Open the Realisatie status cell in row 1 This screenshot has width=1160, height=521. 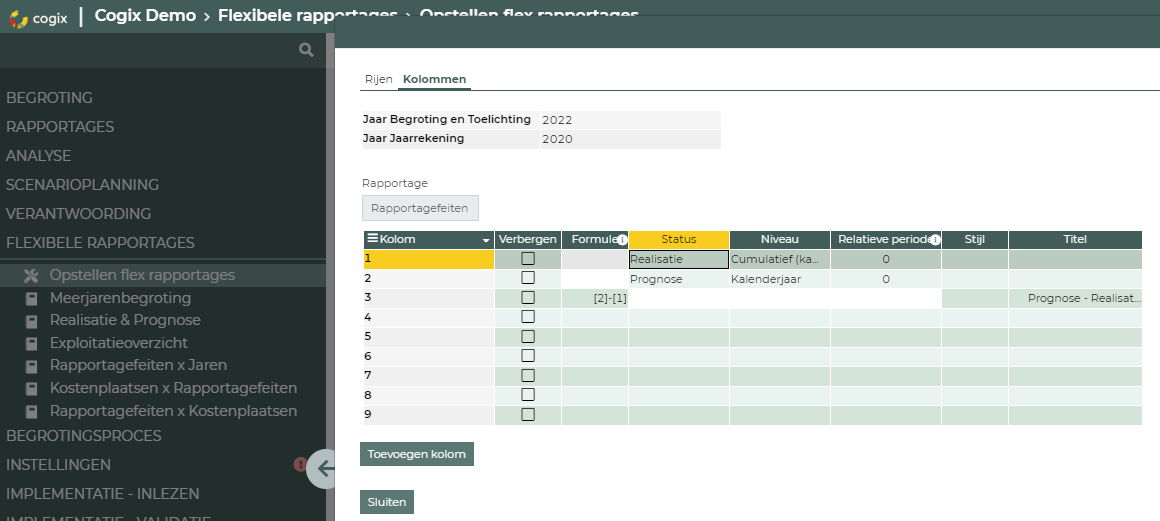click(678, 259)
